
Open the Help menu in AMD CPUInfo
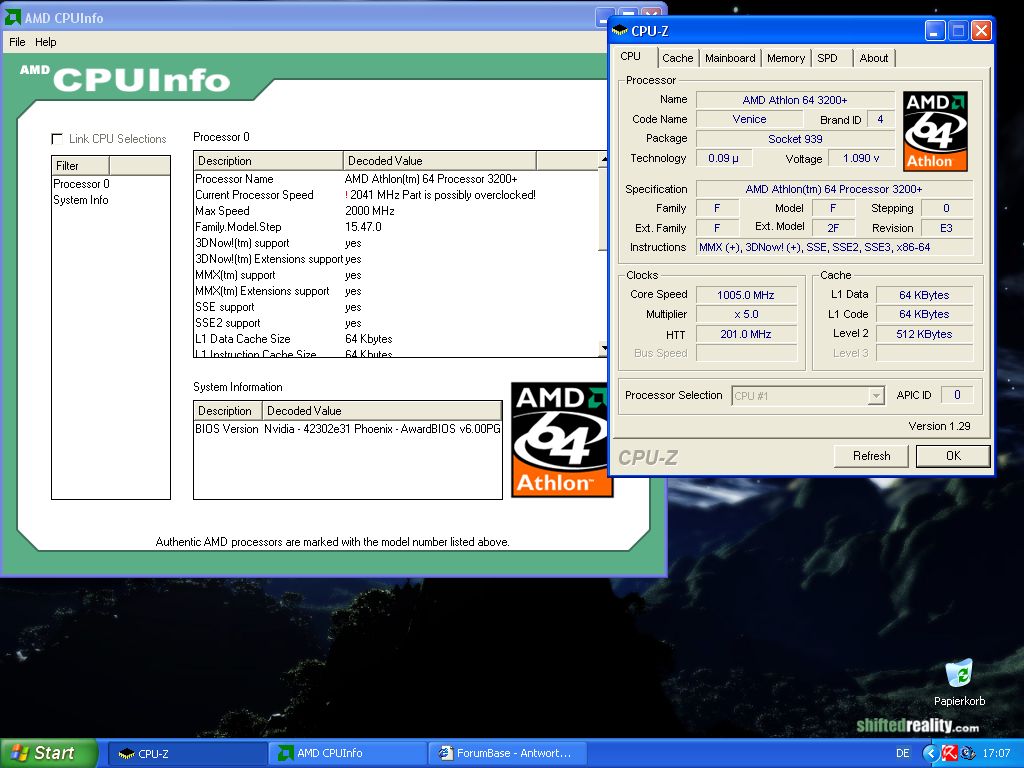tap(46, 42)
